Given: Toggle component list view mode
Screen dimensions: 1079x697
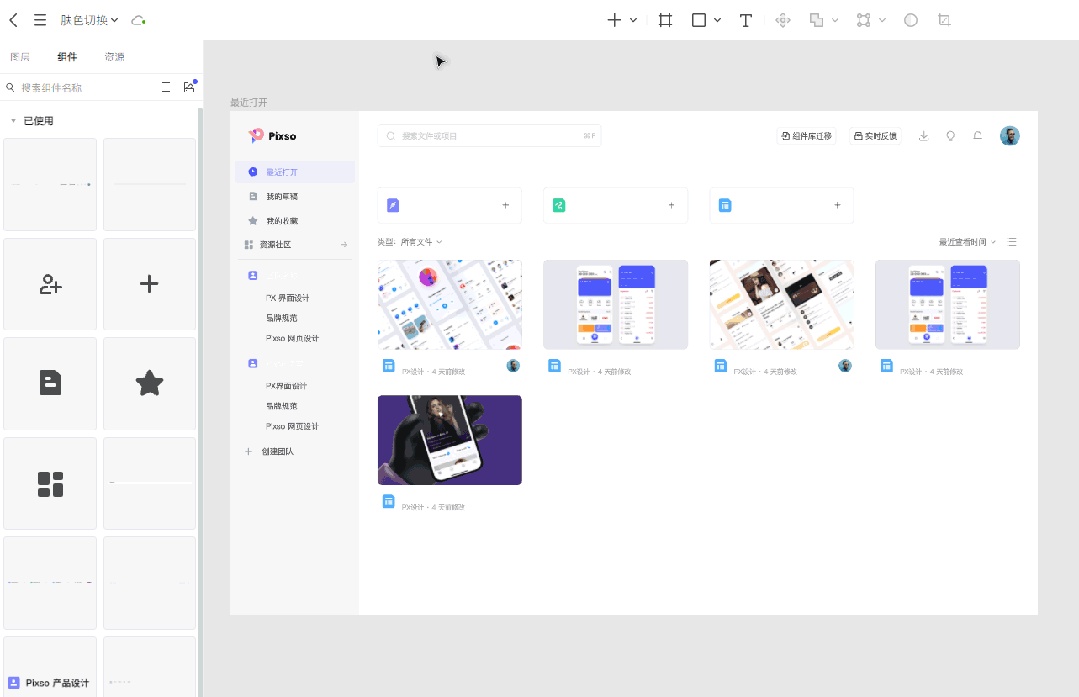Looking at the screenshot, I should pos(166,87).
